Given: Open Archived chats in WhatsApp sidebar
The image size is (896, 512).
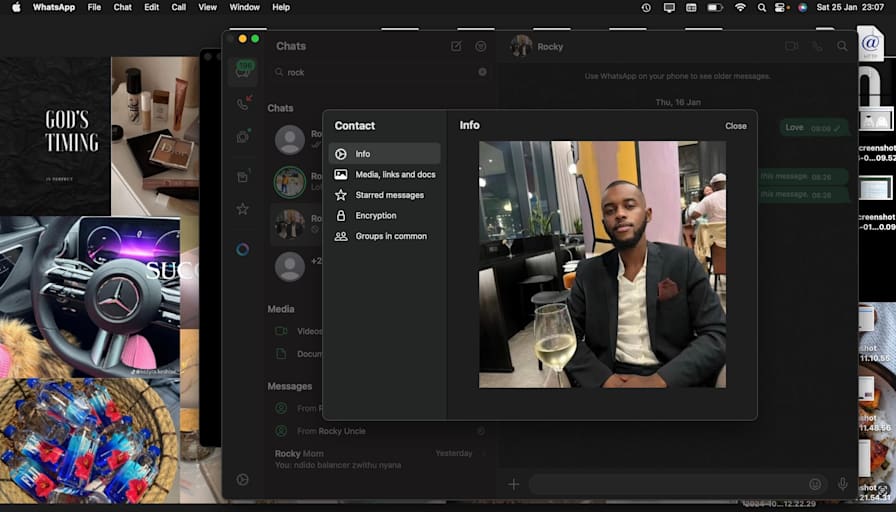Looking at the screenshot, I should click(x=243, y=176).
